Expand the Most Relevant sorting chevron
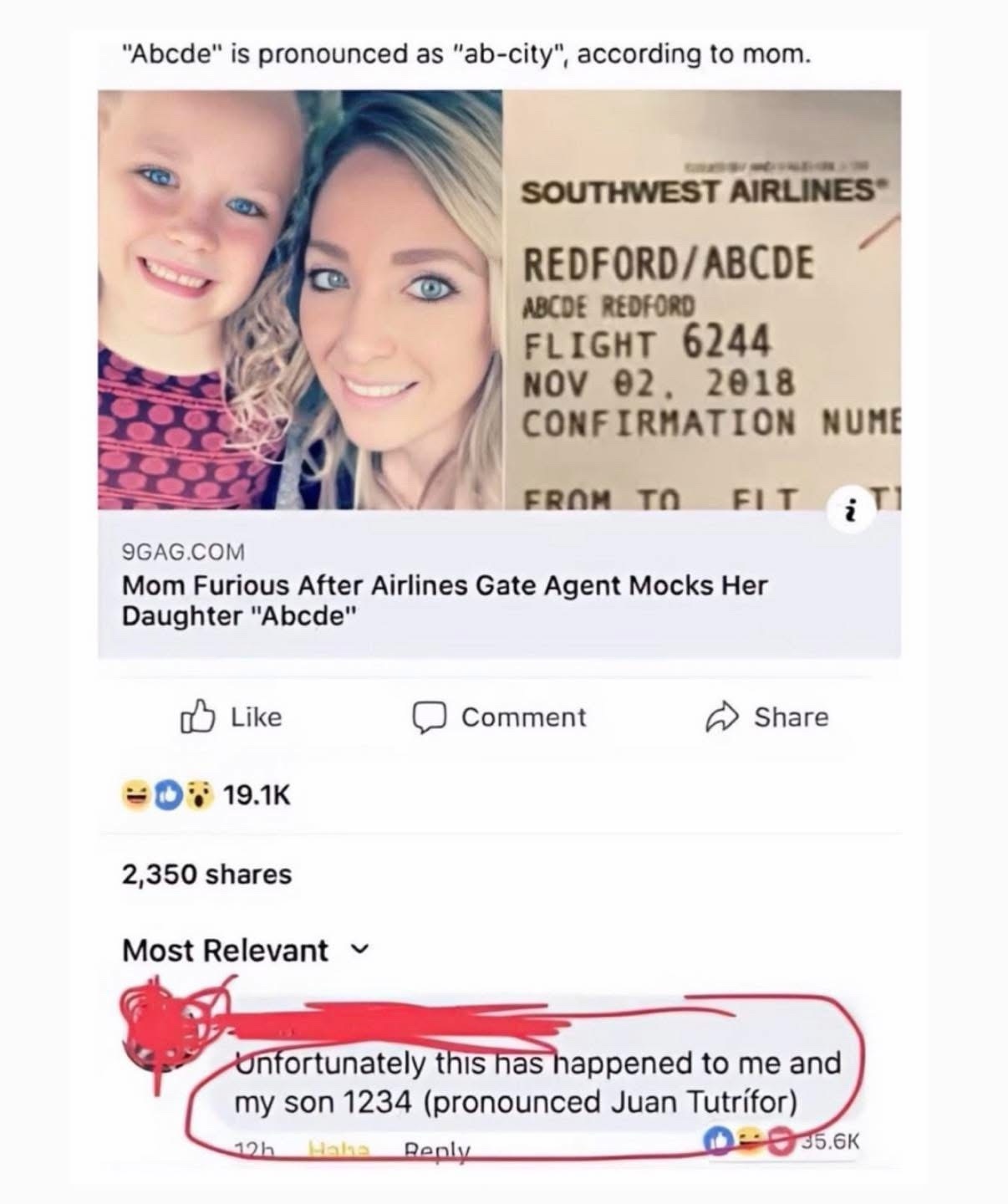The image size is (1008, 1204). click(x=361, y=949)
